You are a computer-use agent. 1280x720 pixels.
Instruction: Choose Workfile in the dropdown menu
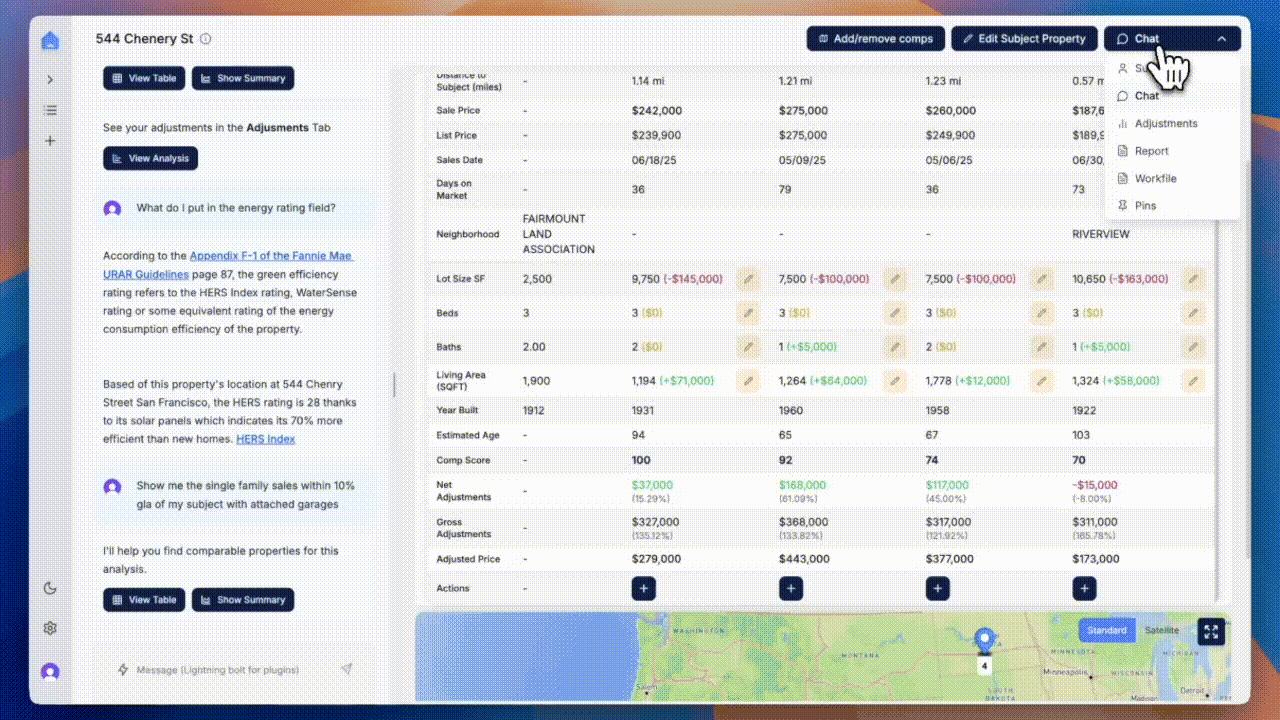[1155, 178]
